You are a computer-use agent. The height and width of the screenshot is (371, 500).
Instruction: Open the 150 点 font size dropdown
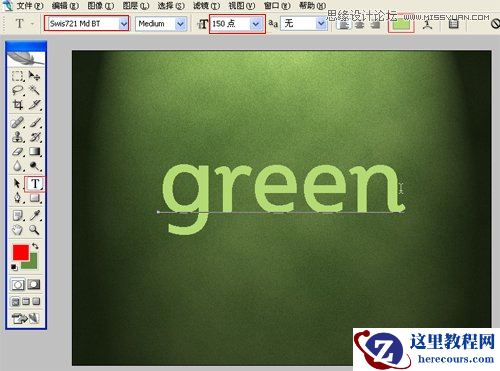tap(256, 24)
